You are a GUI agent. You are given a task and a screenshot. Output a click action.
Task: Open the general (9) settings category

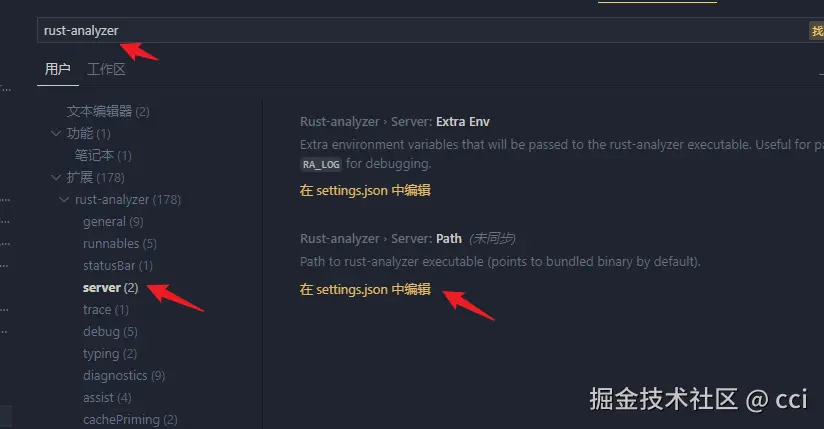click(x=112, y=222)
